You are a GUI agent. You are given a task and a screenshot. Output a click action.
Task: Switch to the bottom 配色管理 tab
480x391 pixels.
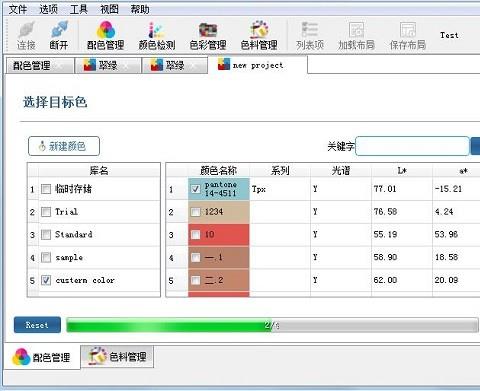(x=42, y=357)
